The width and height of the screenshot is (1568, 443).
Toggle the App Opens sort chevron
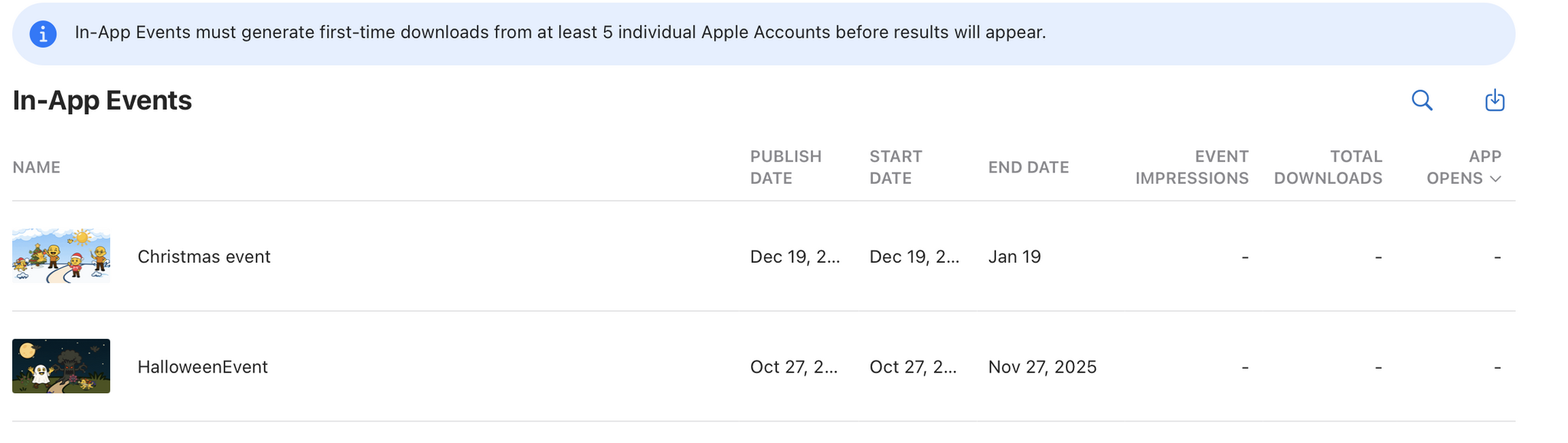[x=1495, y=179]
